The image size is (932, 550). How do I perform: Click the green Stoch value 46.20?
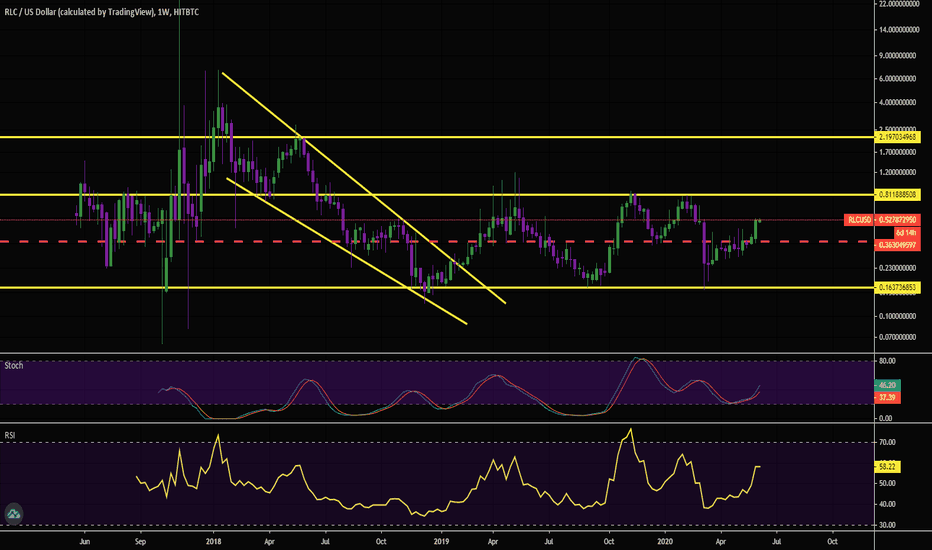point(887,385)
